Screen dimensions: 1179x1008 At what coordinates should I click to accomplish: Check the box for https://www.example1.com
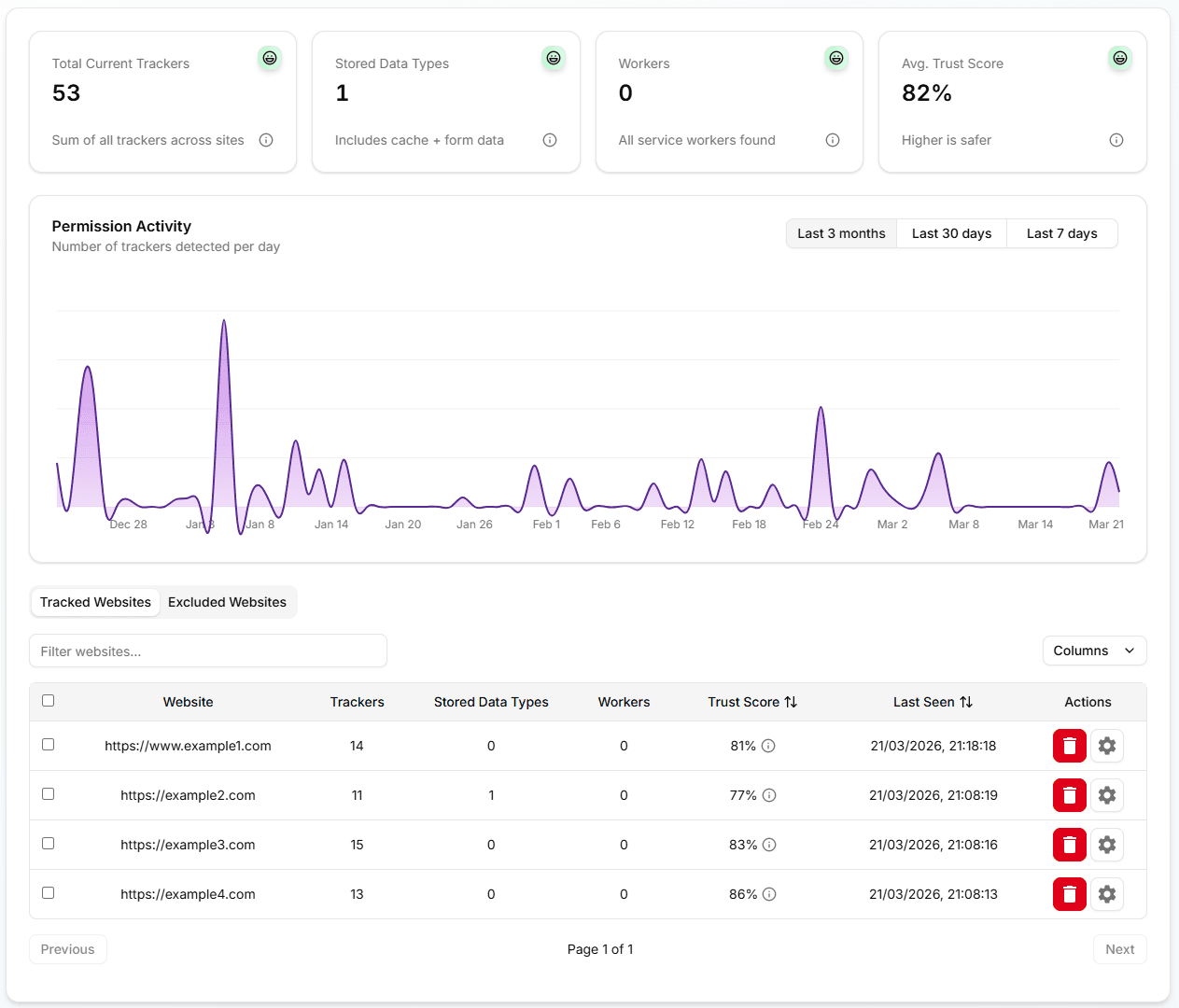49,745
